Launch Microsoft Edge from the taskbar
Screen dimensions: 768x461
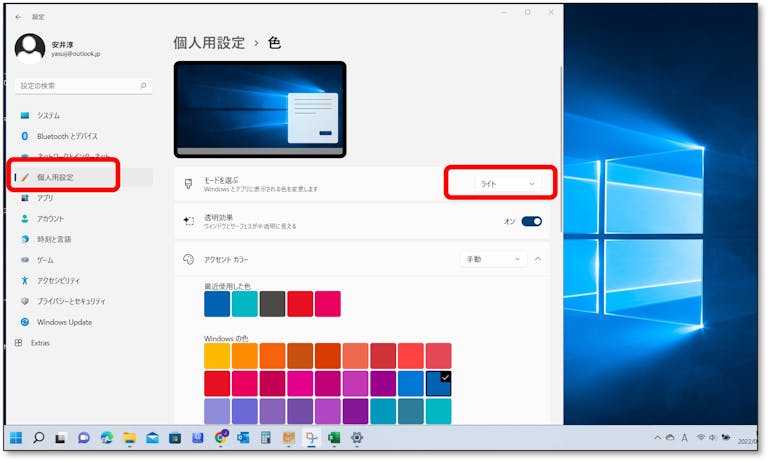click(107, 438)
